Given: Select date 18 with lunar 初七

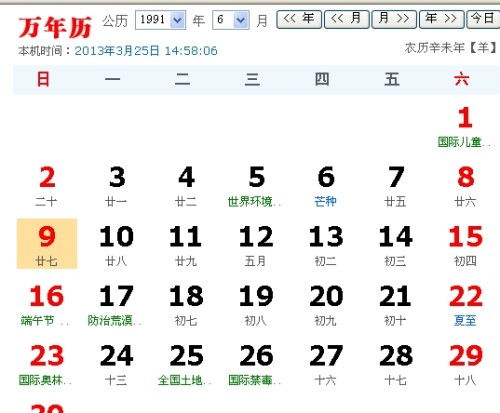Looking at the screenshot, I should (x=186, y=305).
